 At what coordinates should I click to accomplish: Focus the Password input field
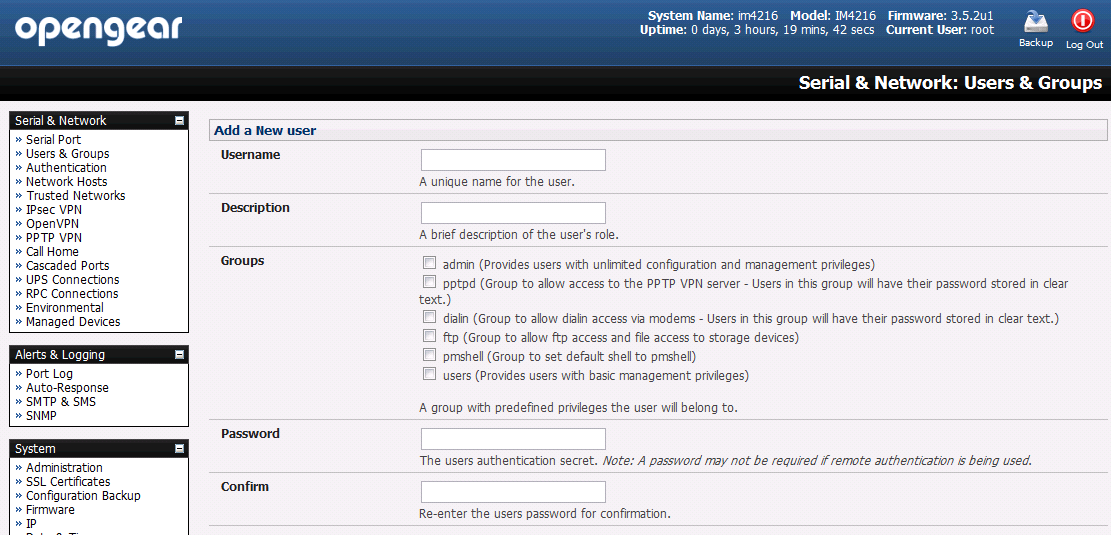[x=513, y=439]
